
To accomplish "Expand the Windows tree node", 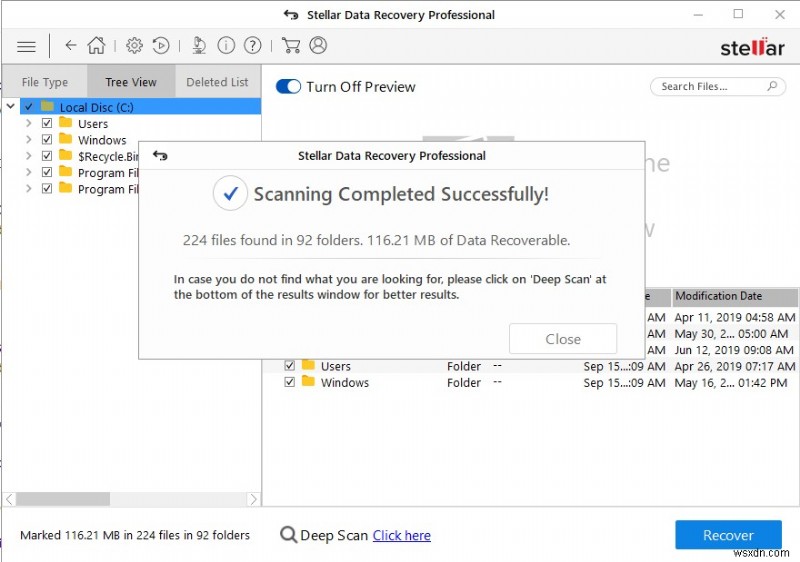I will click(x=29, y=139).
